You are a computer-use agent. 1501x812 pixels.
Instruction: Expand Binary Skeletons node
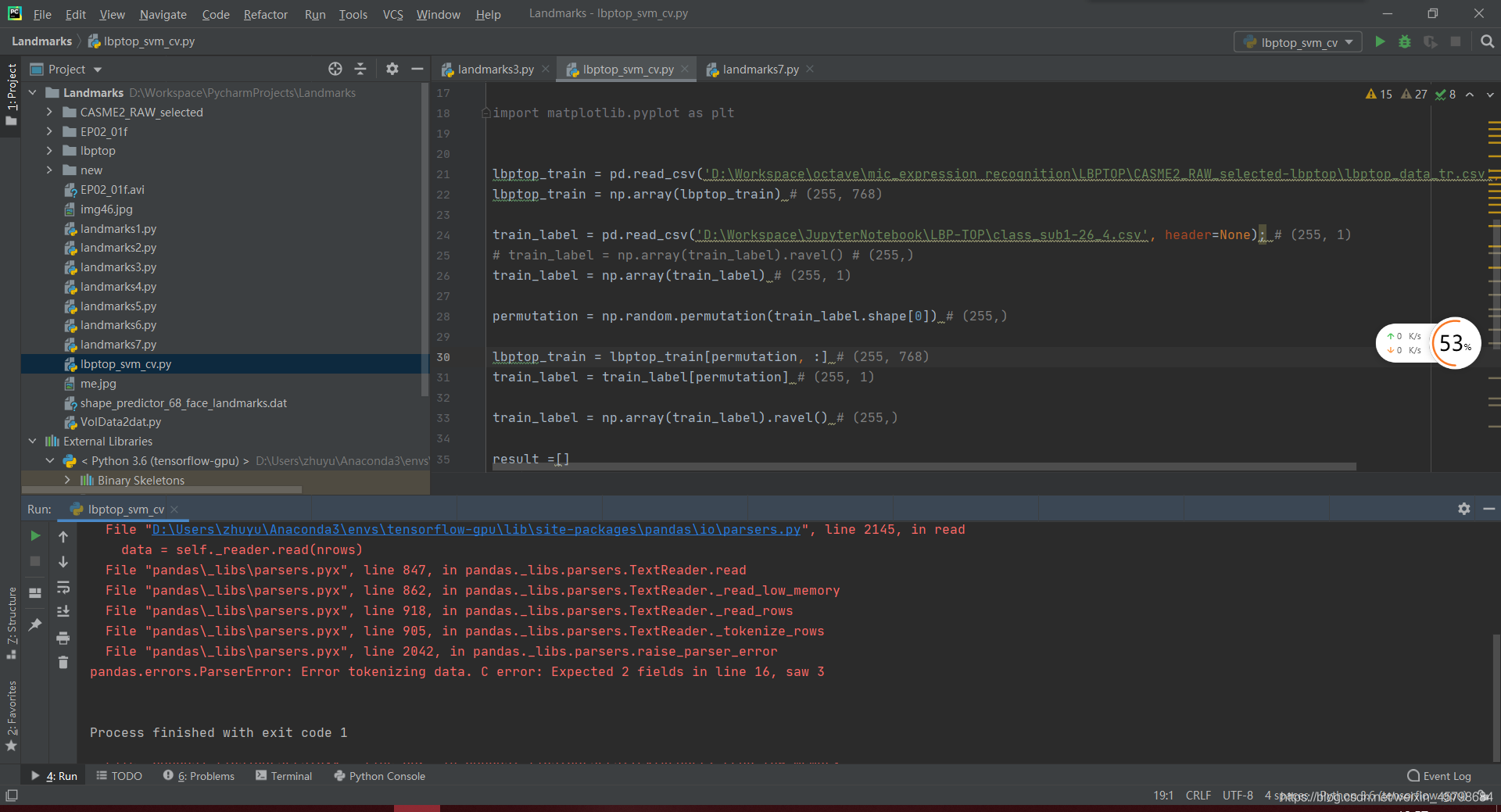tap(66, 480)
